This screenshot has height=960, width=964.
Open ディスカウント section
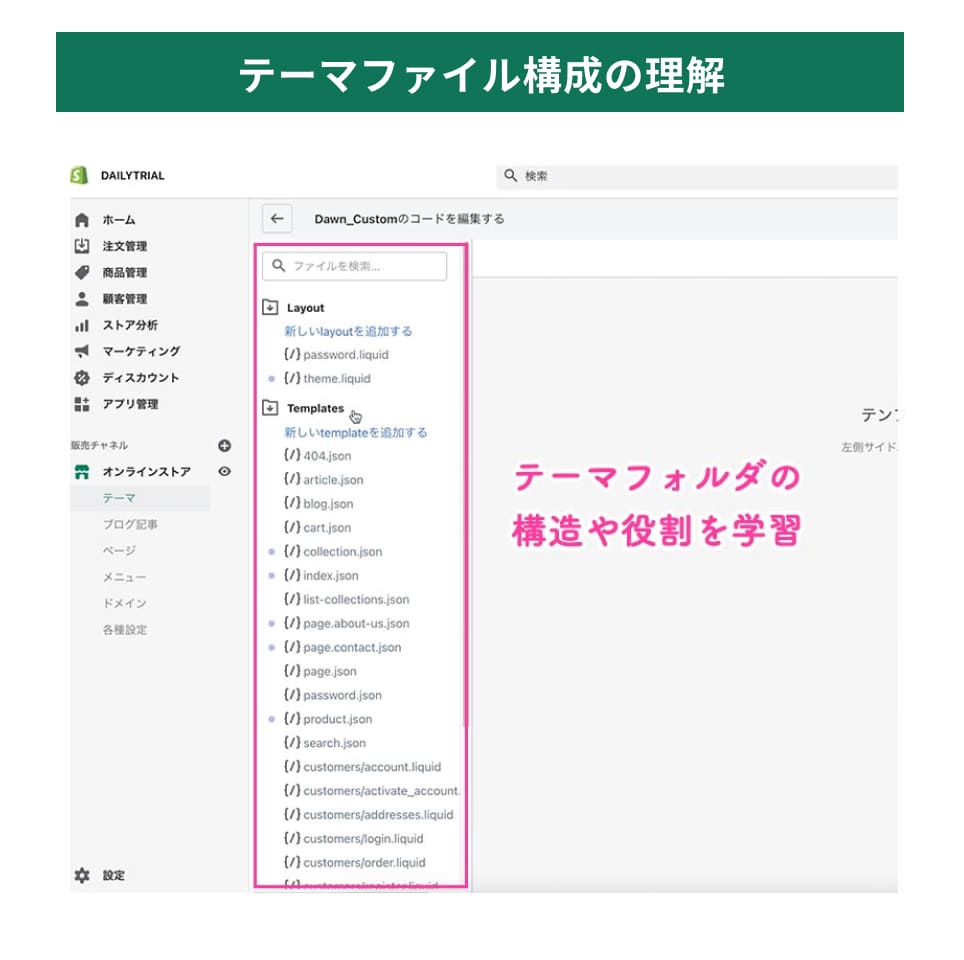(x=140, y=378)
